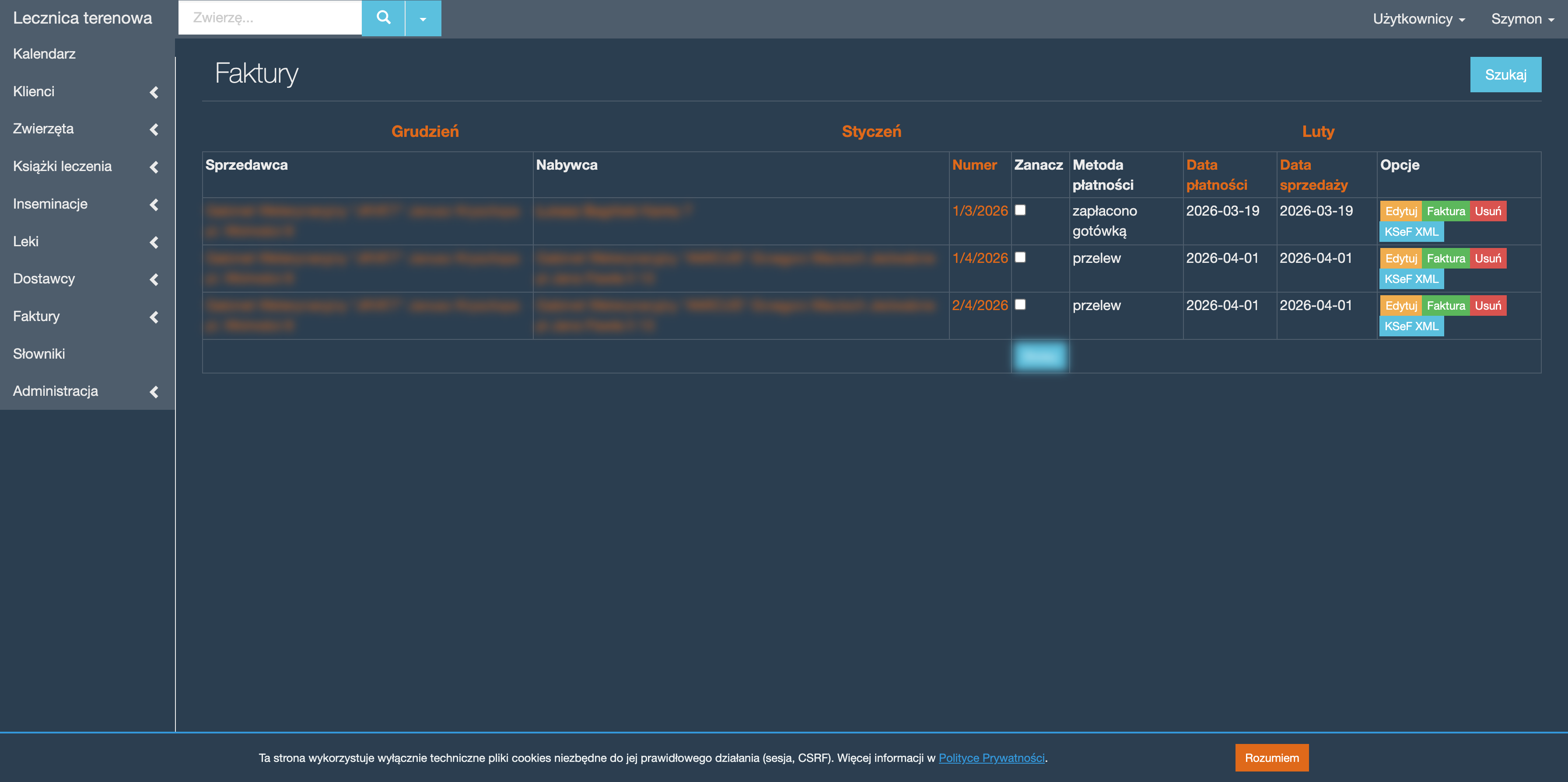1568x782 pixels.
Task: Expand the Książki leczenia chevron arrow
Action: pos(154,167)
